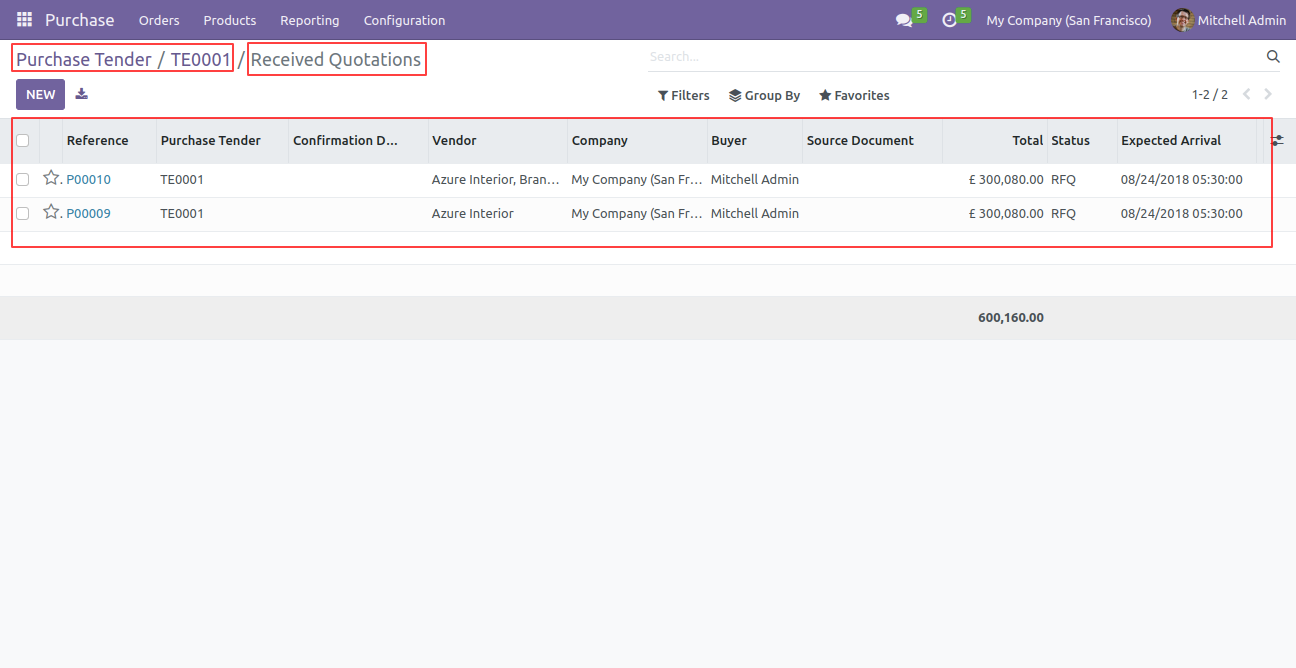Click the RFQ status in P00009 row
The width and height of the screenshot is (1296, 668).
pyautogui.click(x=1063, y=214)
